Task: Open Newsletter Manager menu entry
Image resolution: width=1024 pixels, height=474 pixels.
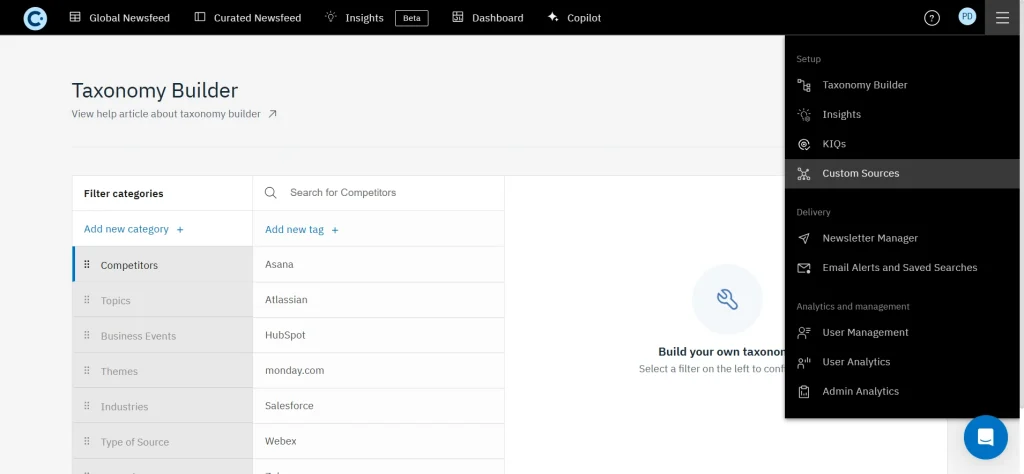Action: pos(869,239)
